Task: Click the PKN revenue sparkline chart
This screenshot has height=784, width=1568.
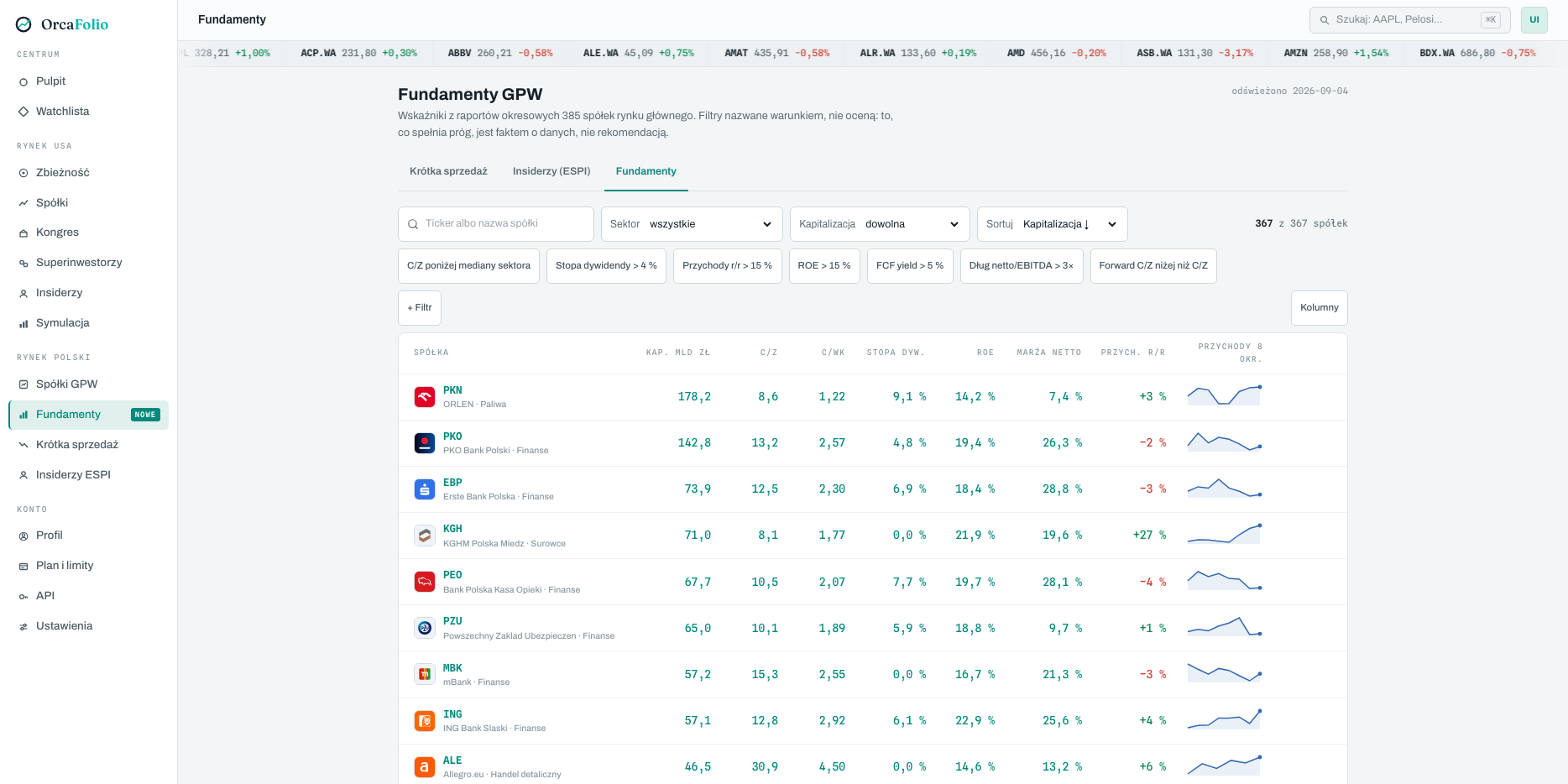Action: [x=1225, y=395]
